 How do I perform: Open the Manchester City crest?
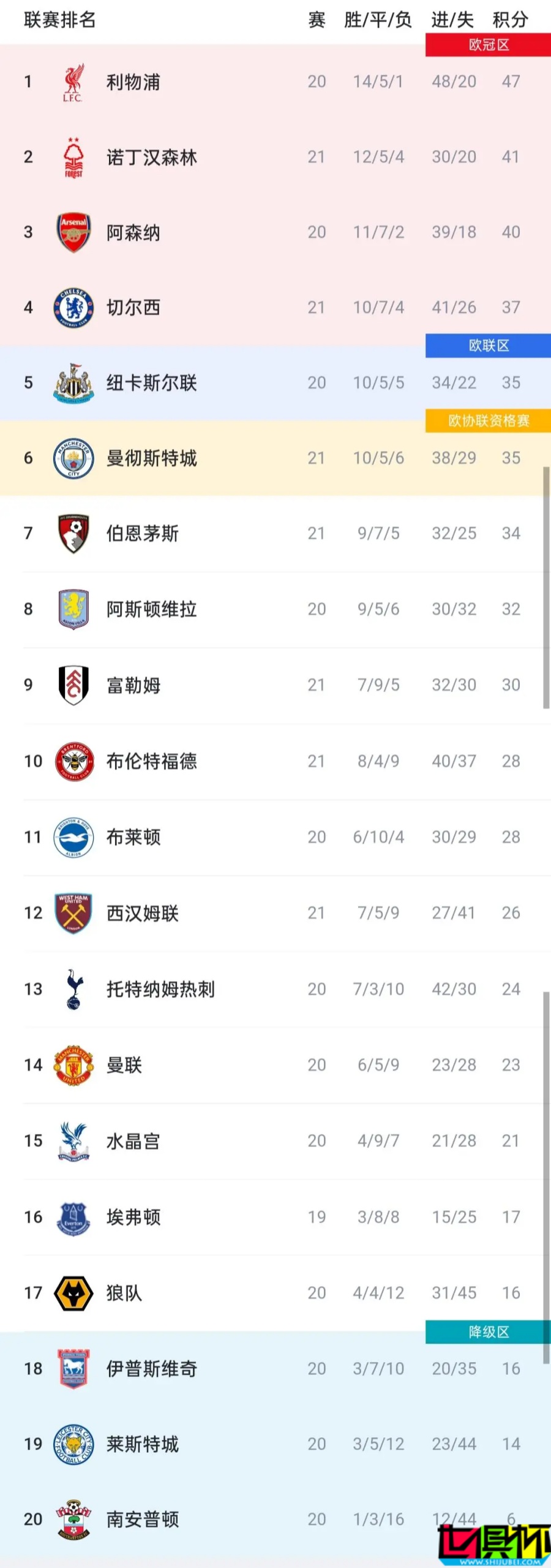pyautogui.click(x=73, y=458)
